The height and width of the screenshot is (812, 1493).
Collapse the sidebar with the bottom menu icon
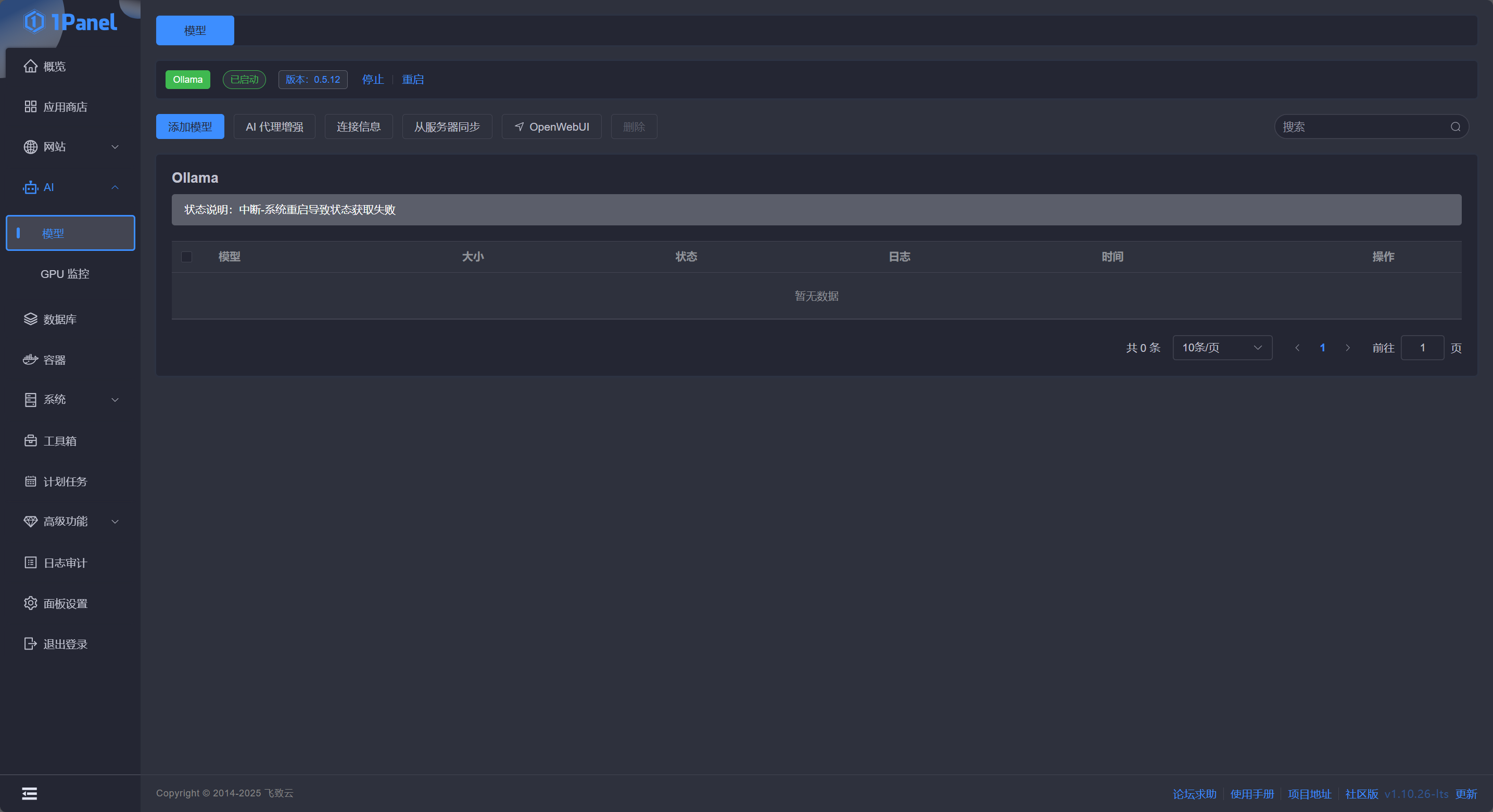tap(30, 793)
